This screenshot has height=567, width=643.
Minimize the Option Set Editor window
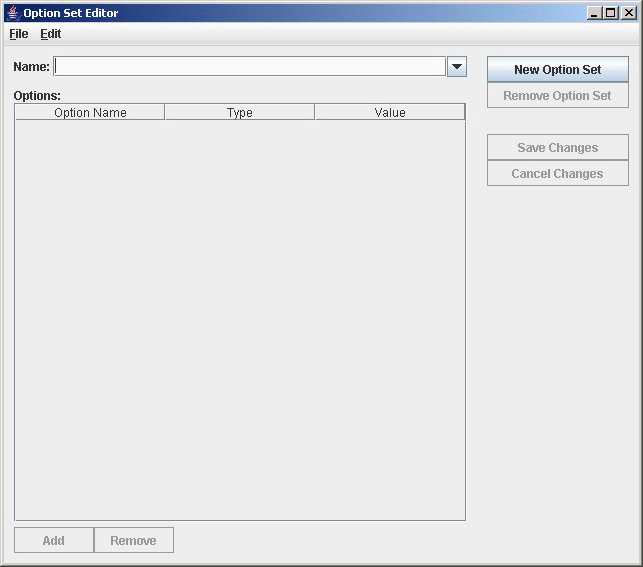[593, 13]
